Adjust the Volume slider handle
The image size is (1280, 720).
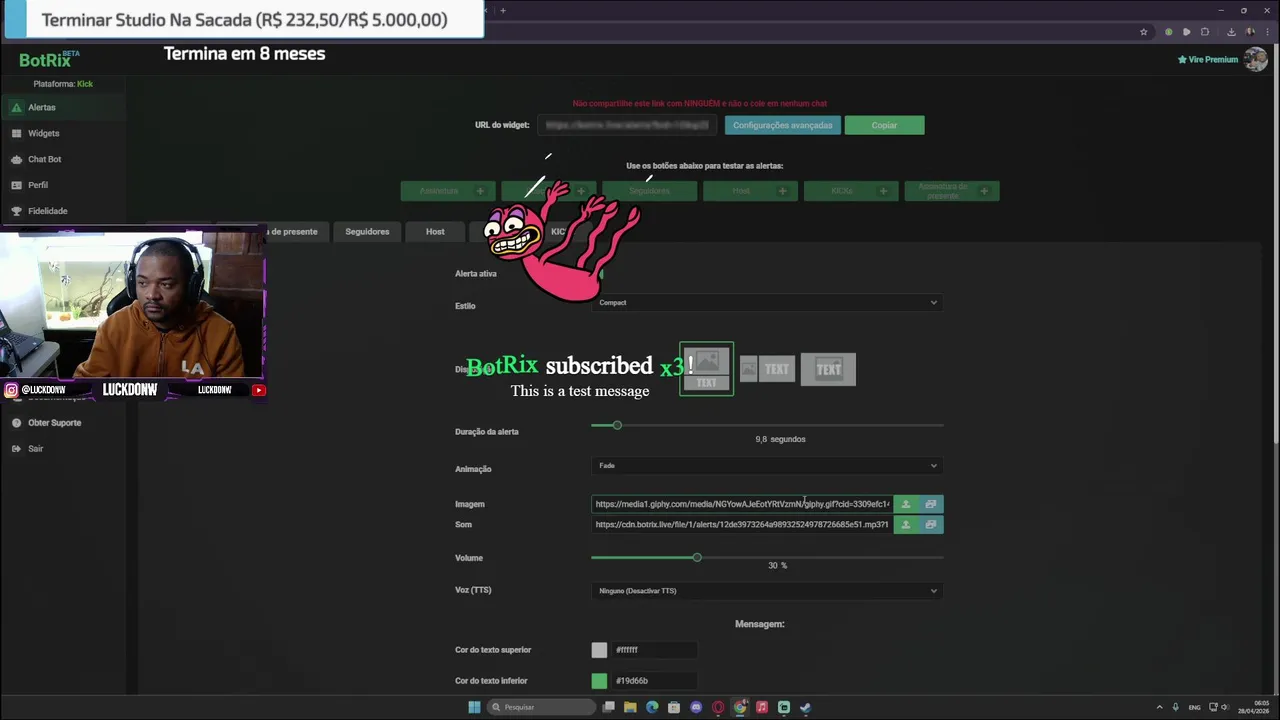[697, 557]
